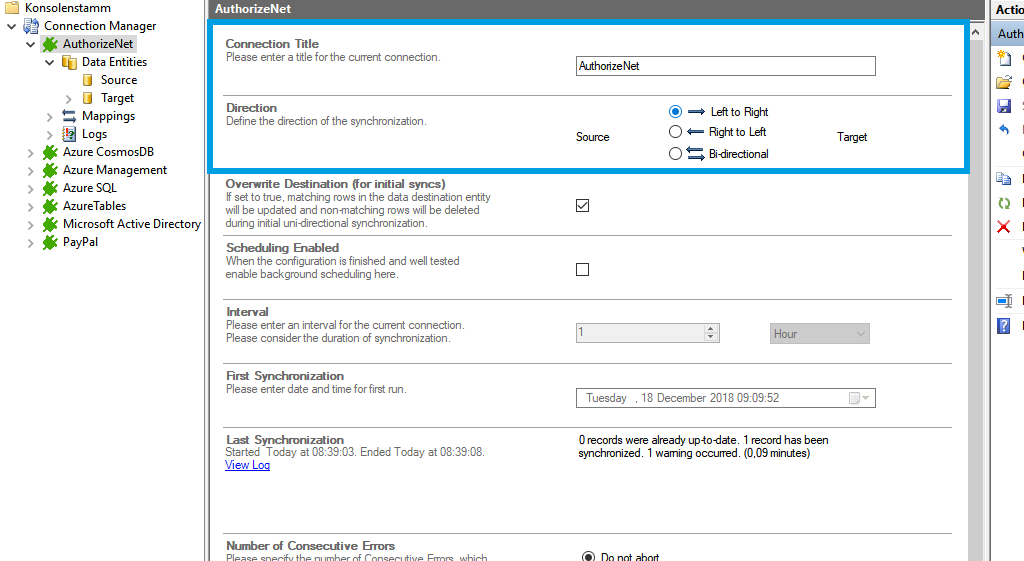The image size is (1024, 561).
Task: Open the View Log link
Action: coord(247,465)
